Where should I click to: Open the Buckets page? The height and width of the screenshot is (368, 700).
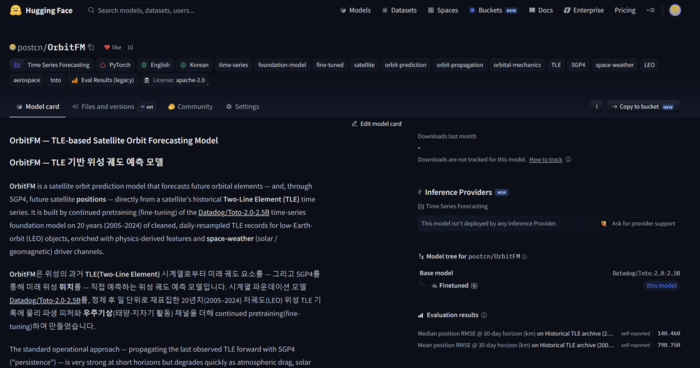click(x=493, y=10)
